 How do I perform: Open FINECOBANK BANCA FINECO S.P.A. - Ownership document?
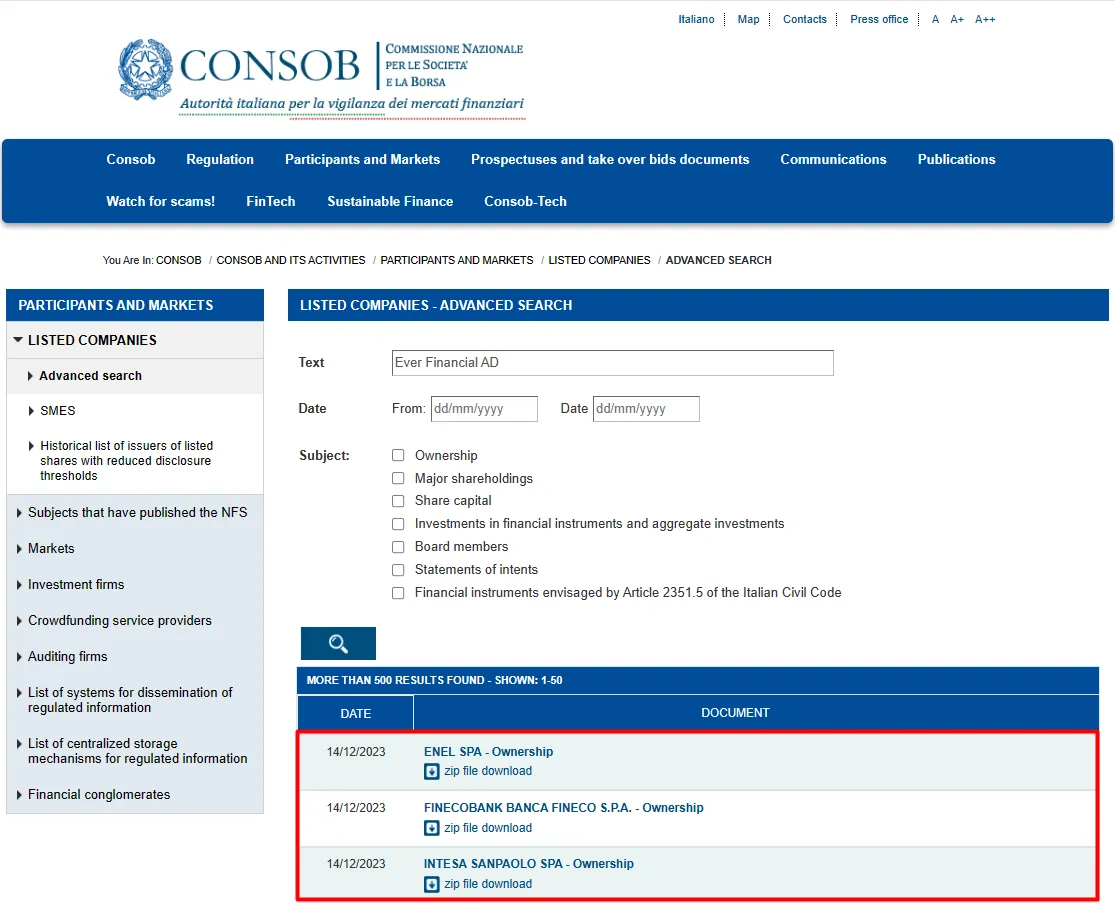pos(563,808)
